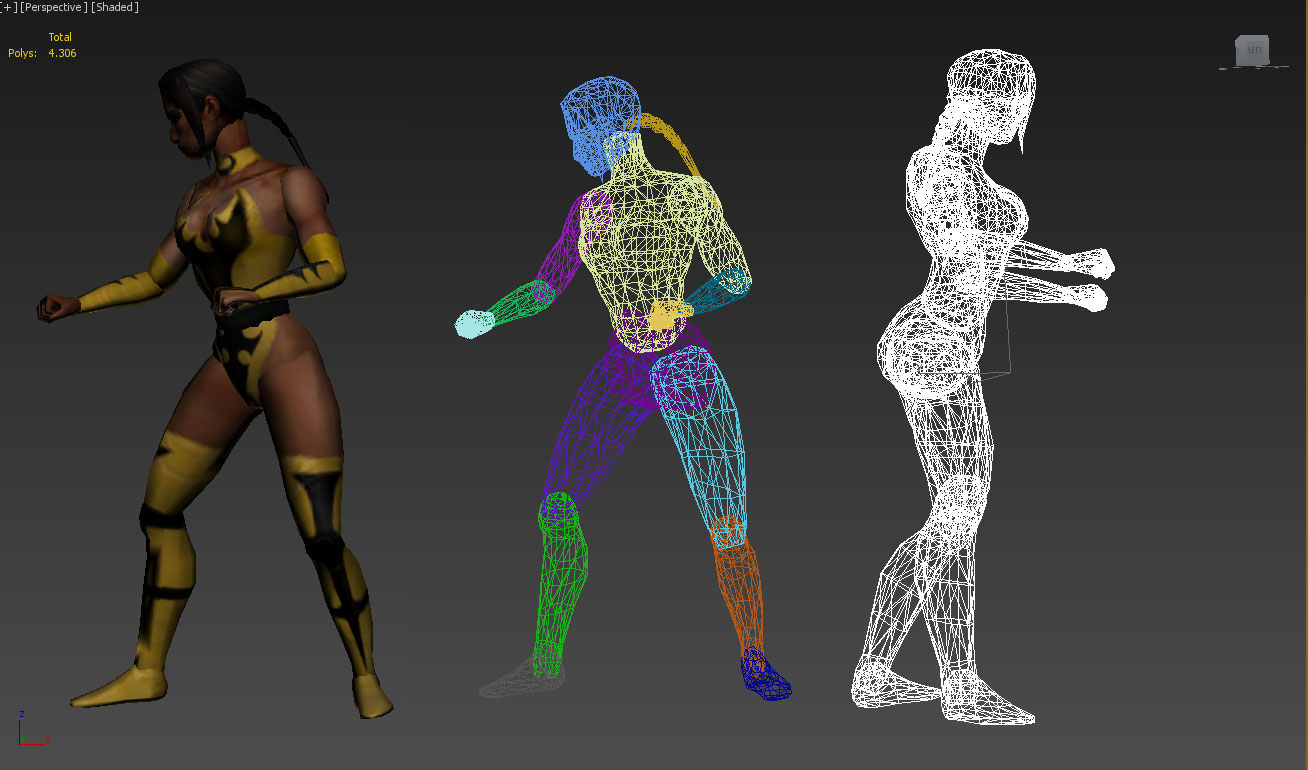1308x770 pixels.
Task: Select the light cyan wireframe fist mesh
Action: (x=473, y=323)
